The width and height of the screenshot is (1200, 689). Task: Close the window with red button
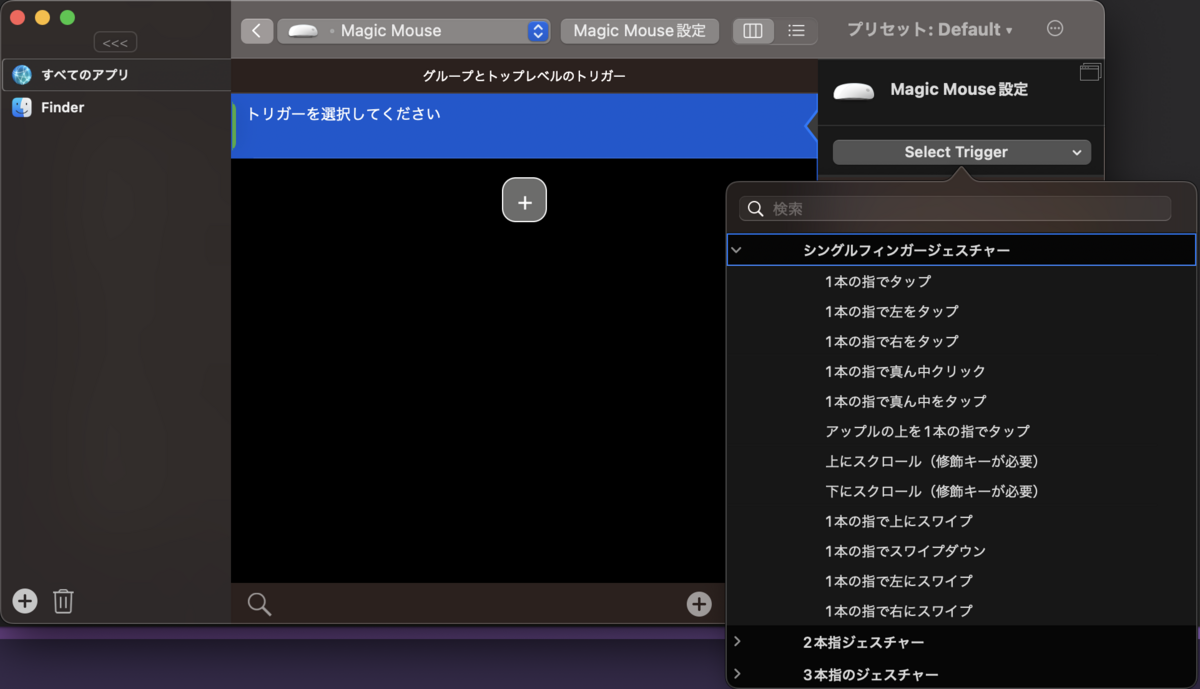coord(17,18)
